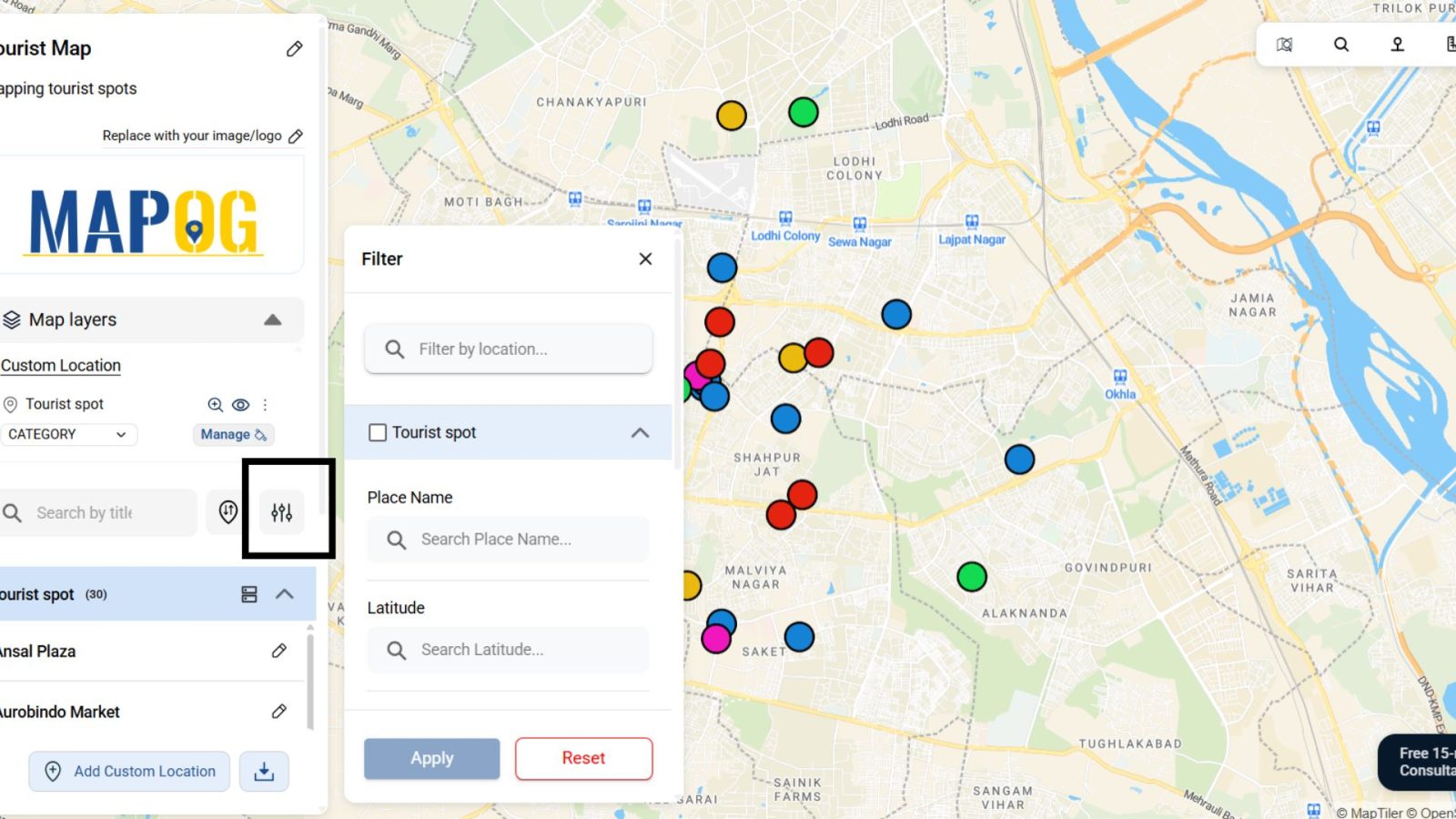Viewport: 1456px width, 819px height.
Task: Click the download icon button
Action: point(264,772)
